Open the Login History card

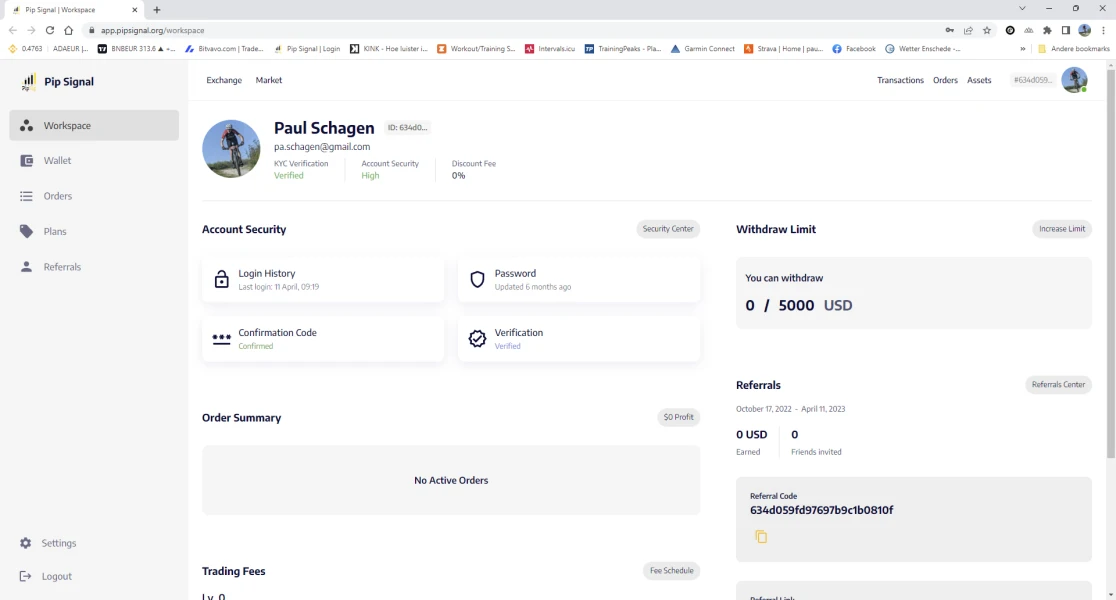tap(323, 280)
